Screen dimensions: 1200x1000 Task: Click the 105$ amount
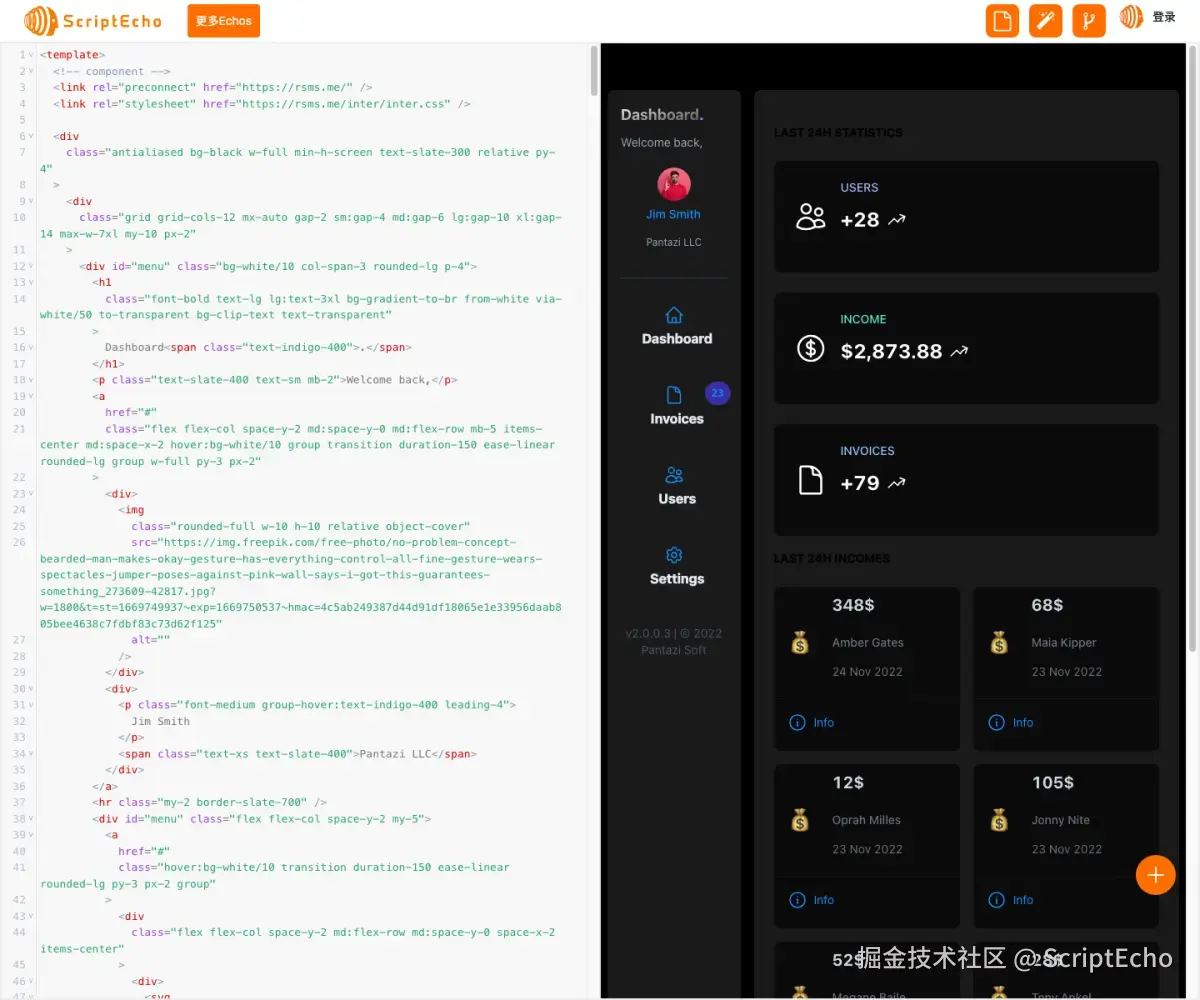click(x=1053, y=783)
